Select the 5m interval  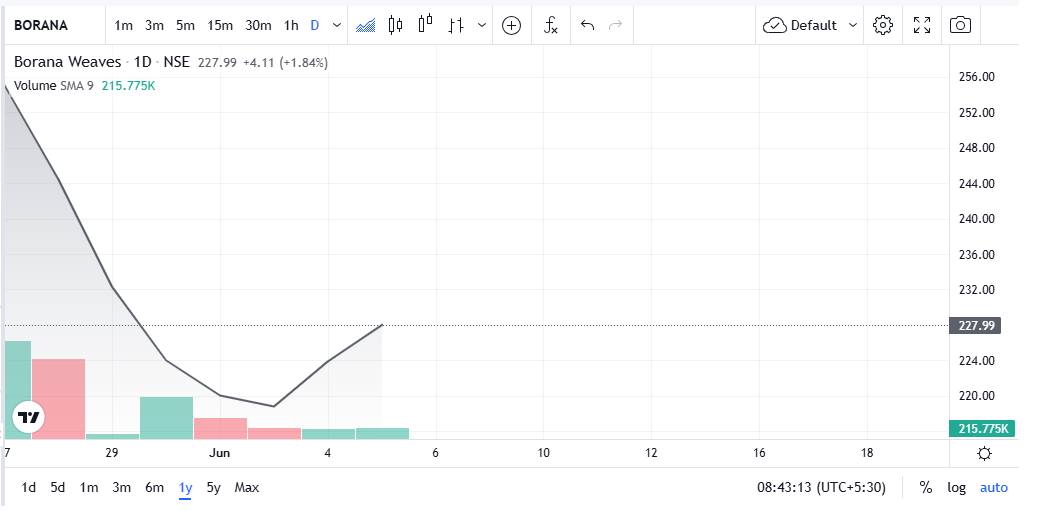tap(185, 25)
